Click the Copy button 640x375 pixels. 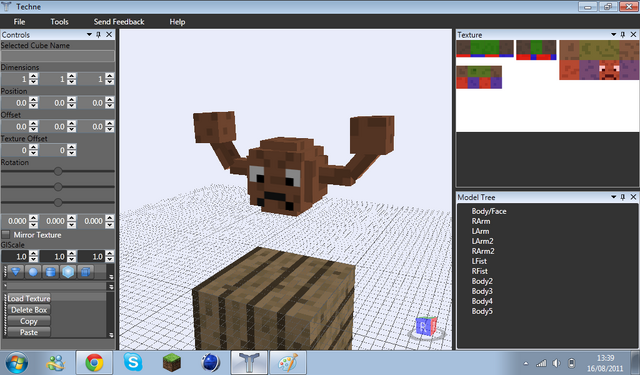pos(29,321)
